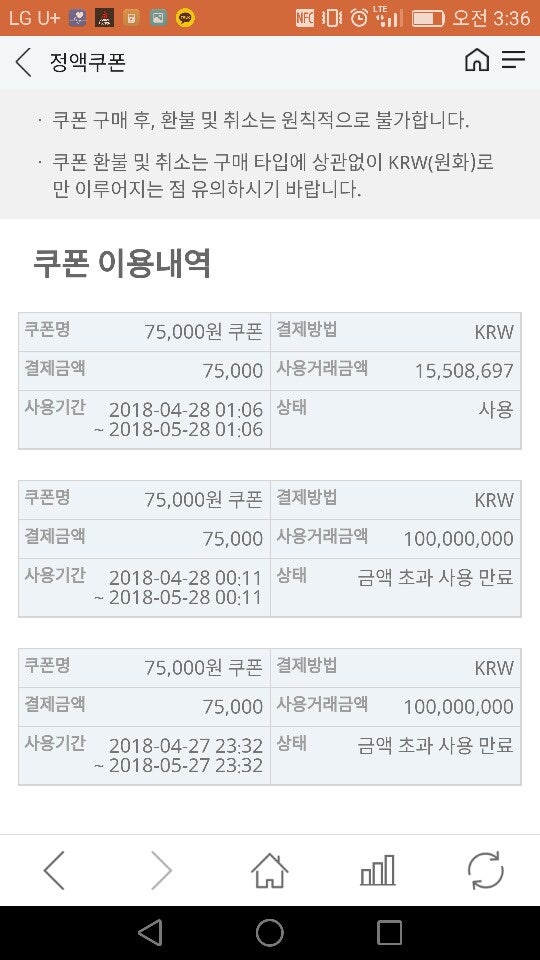Tap the battery indicator in status bar
The image size is (540, 960).
(x=428, y=18)
